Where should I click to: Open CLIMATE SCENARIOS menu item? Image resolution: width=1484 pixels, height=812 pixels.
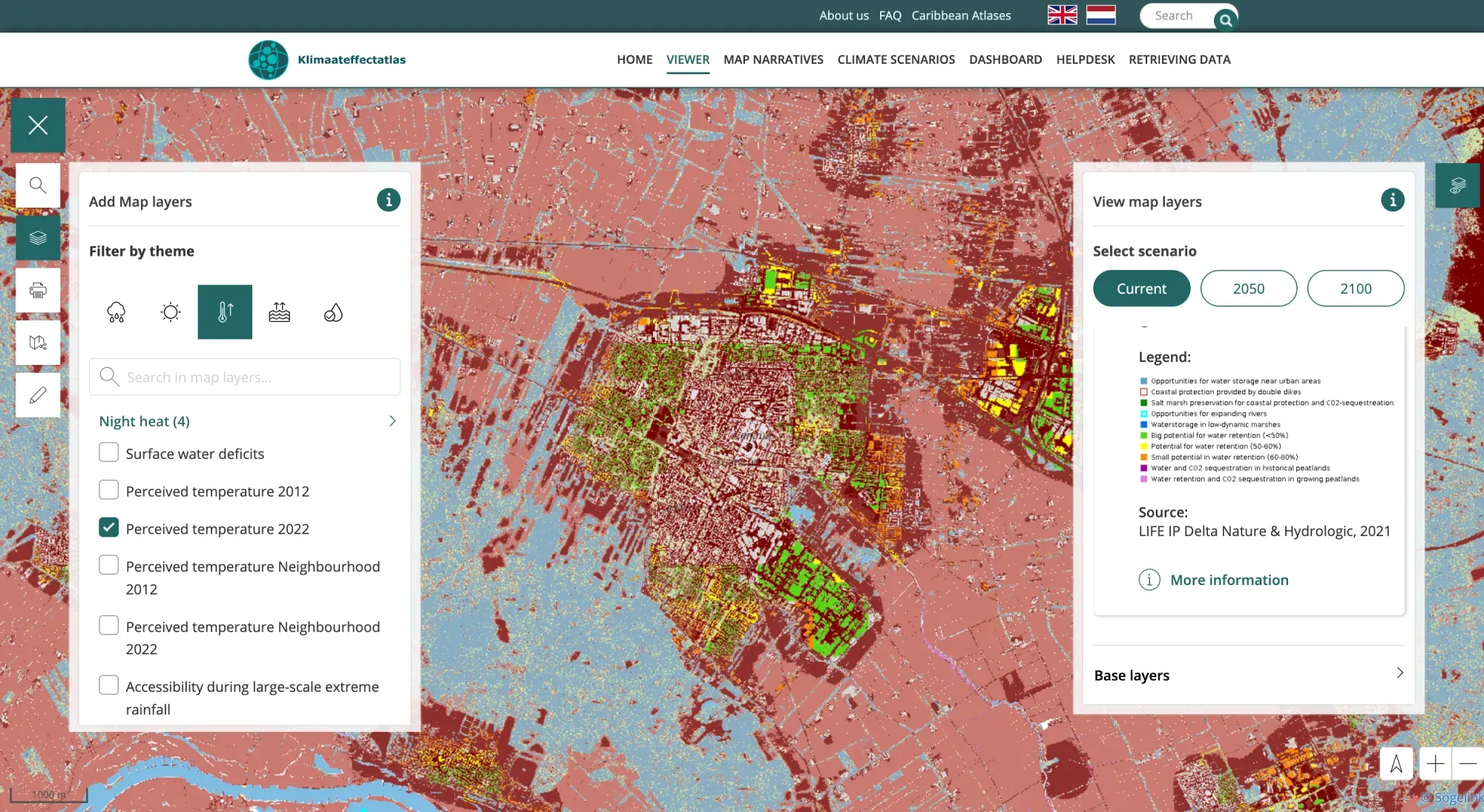pos(896,59)
